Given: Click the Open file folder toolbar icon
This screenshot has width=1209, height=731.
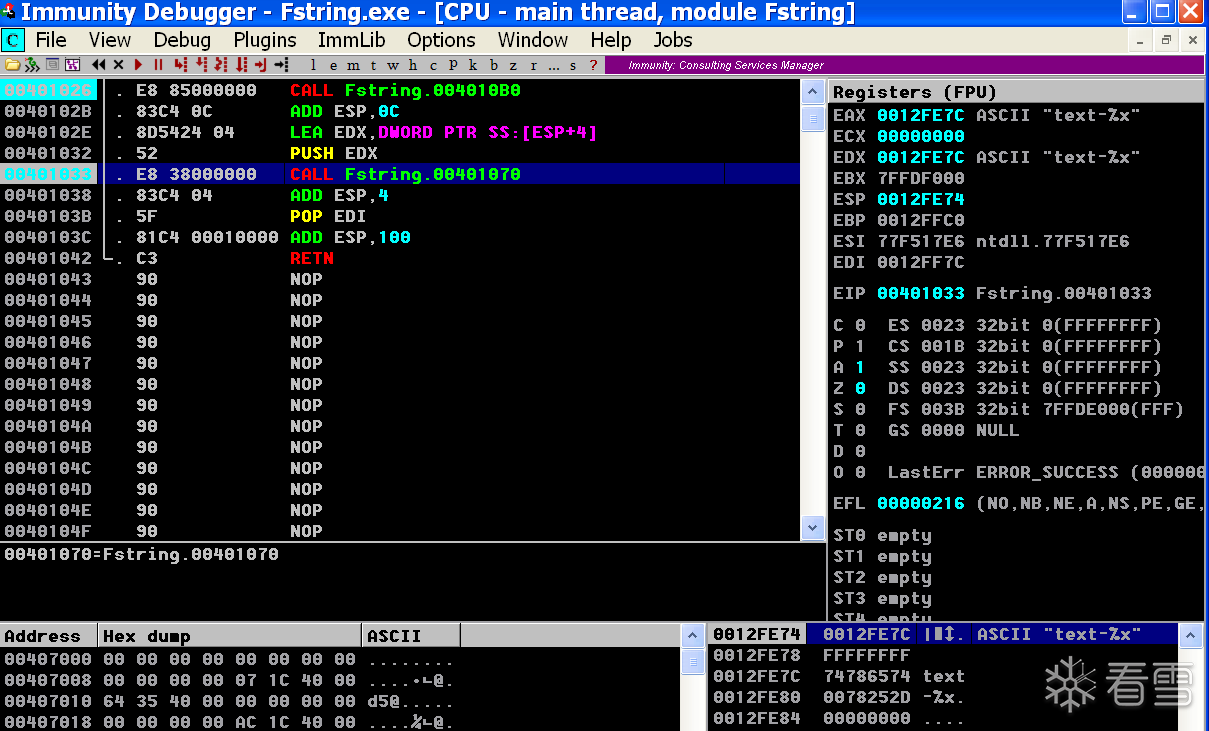Looking at the screenshot, I should pyautogui.click(x=12, y=65).
